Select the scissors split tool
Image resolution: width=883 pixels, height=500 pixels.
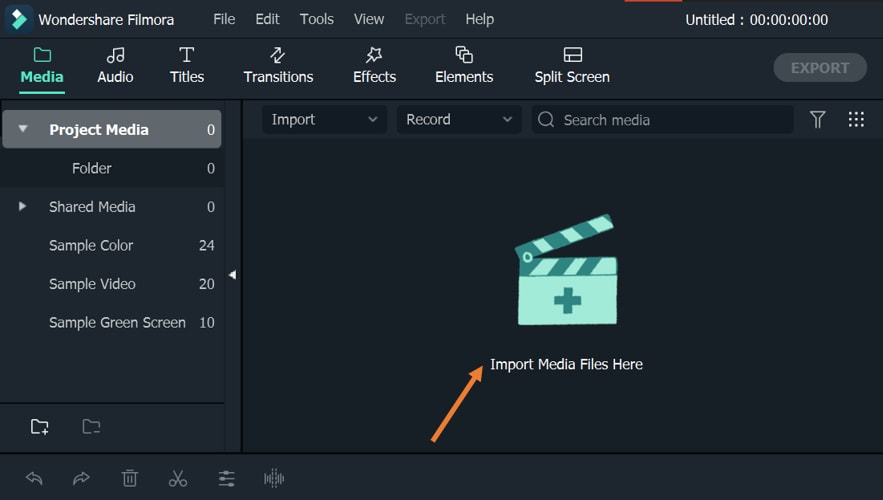[178, 479]
